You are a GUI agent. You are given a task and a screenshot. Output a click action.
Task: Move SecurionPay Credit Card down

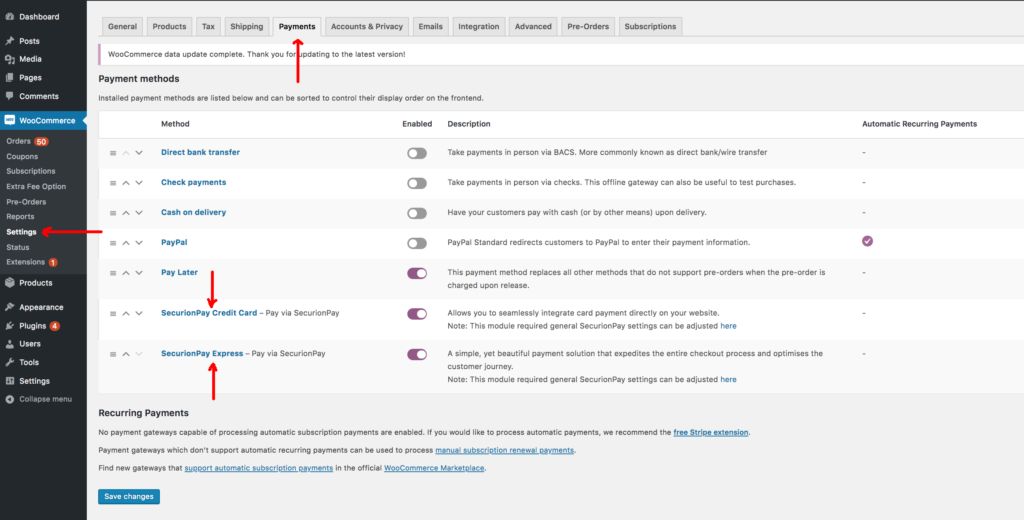pyautogui.click(x=138, y=314)
